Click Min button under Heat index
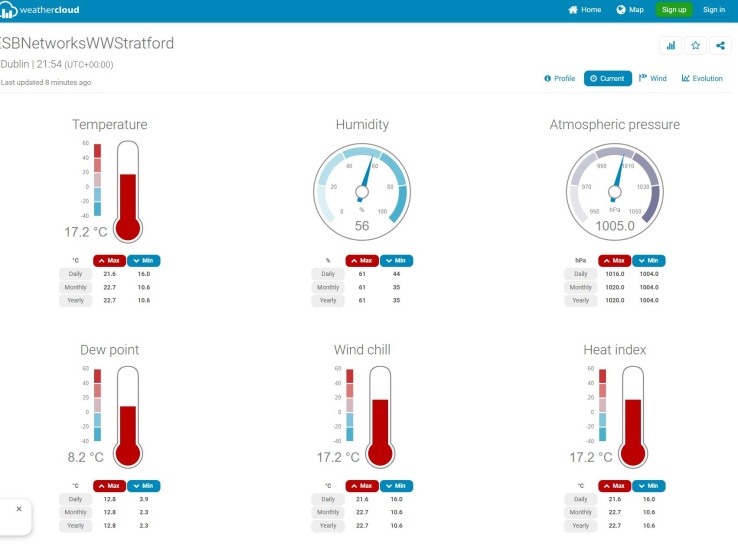The width and height of the screenshot is (738, 555). click(649, 486)
